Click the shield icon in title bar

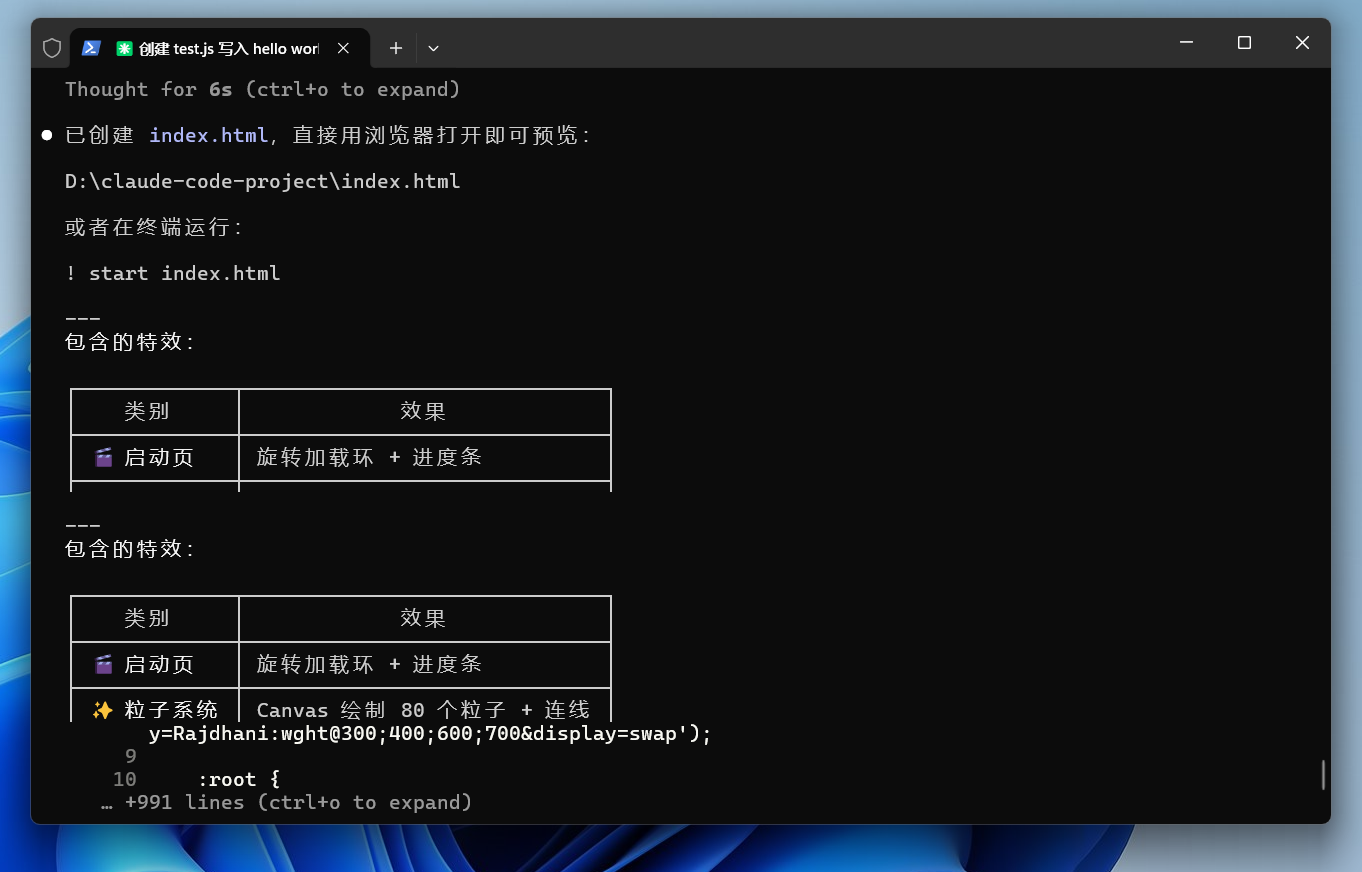click(52, 47)
